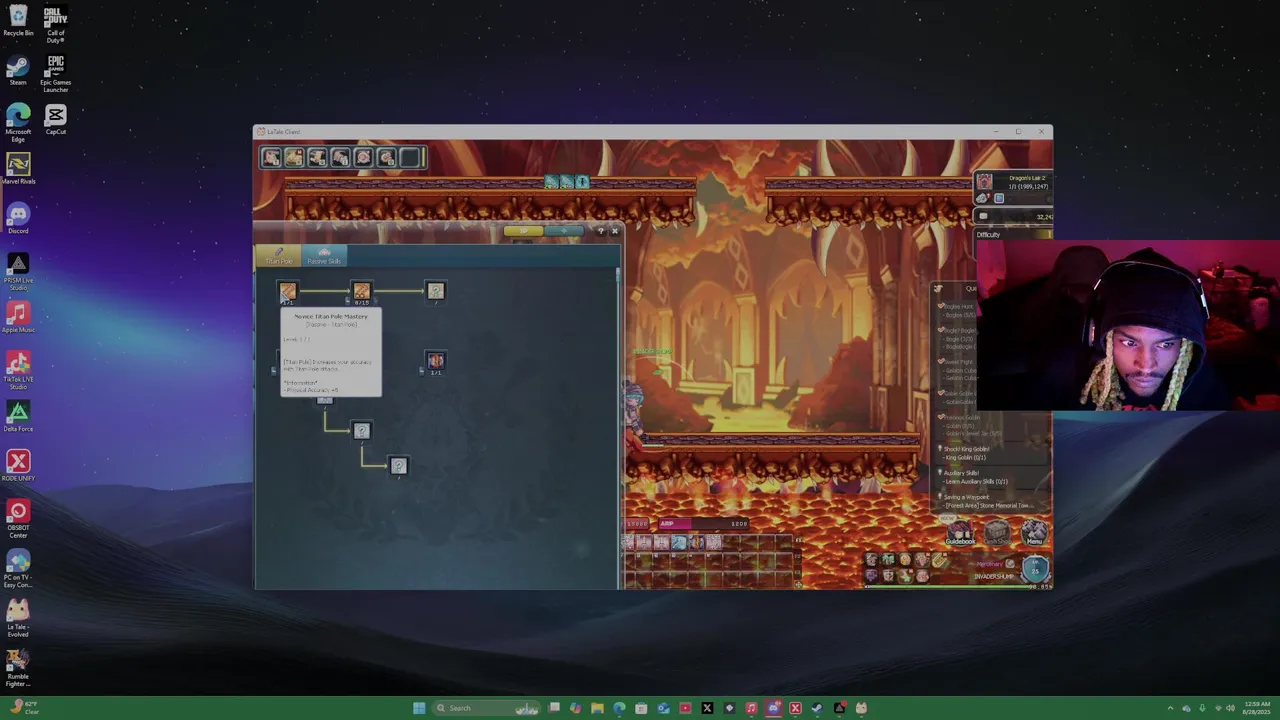
Task: Close the skill window
Action: (x=615, y=231)
